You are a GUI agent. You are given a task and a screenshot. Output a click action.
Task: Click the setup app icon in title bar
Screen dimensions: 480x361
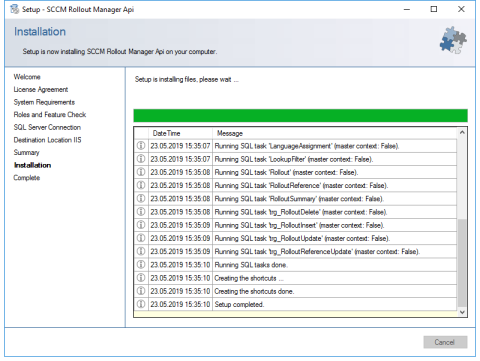coord(14,9)
